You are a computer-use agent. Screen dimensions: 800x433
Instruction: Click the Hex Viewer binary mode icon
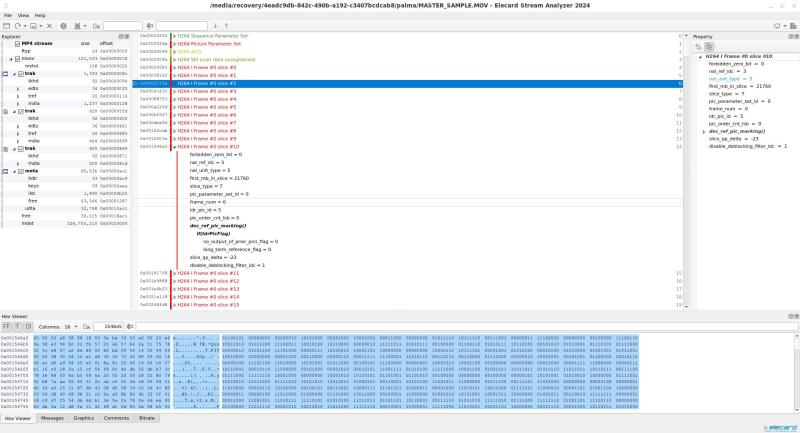coord(28,326)
